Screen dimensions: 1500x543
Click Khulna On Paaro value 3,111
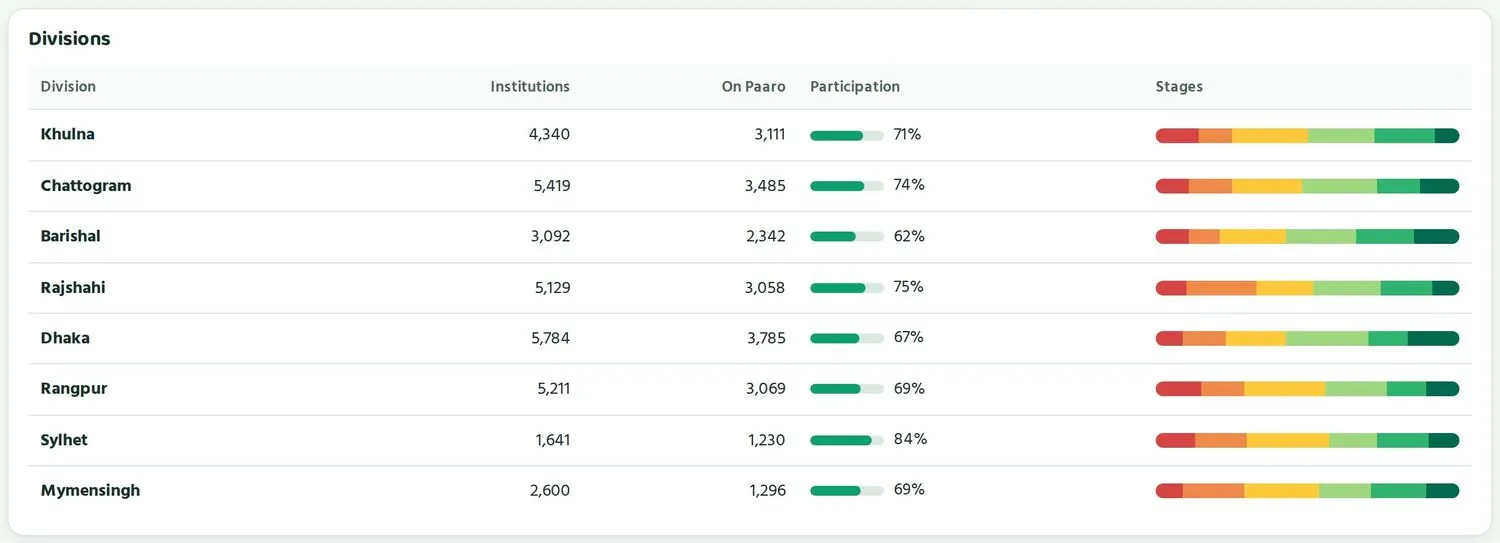[x=770, y=134]
